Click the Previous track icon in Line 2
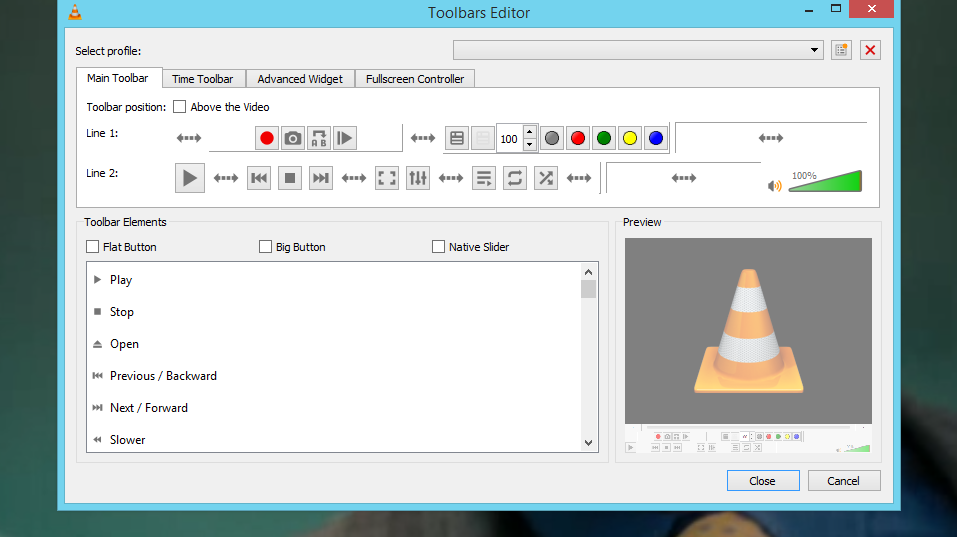 (259, 178)
